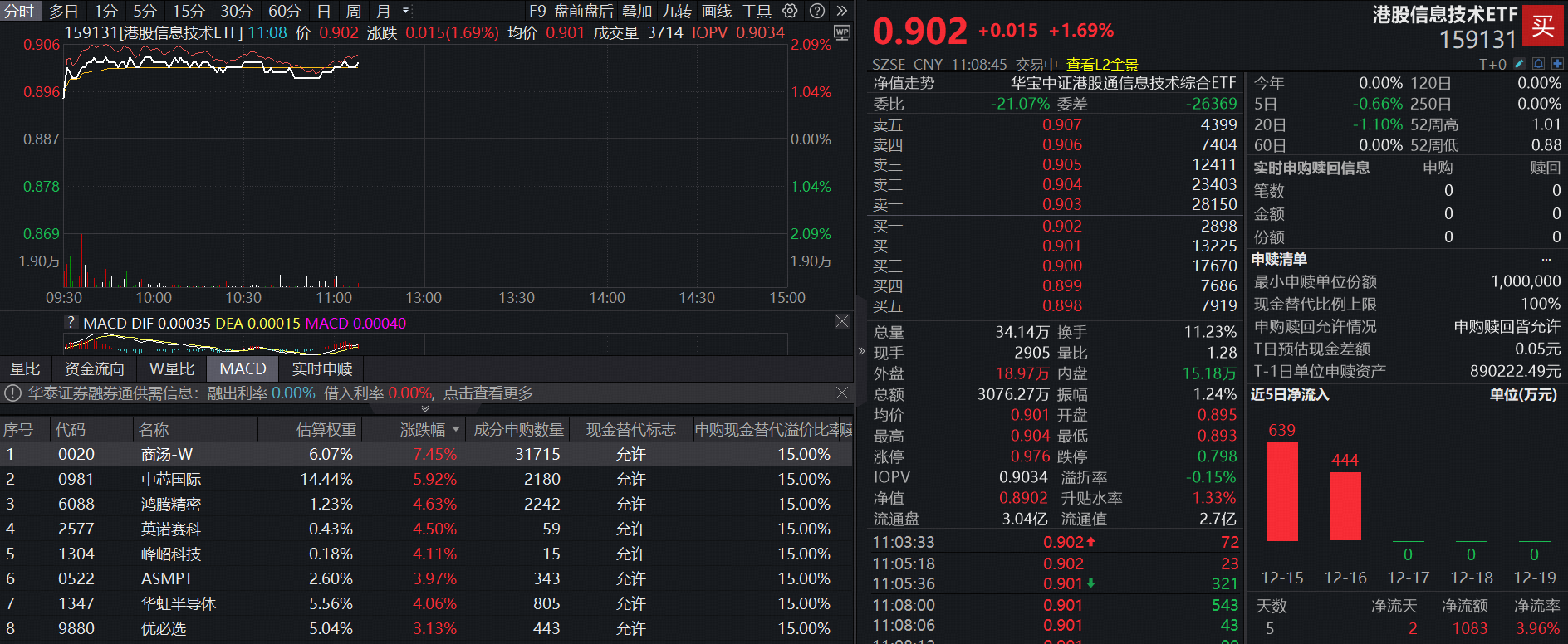This screenshot has height=644, width=1568.
Task: Switch to the 30分 chart period
Action: tap(237, 11)
